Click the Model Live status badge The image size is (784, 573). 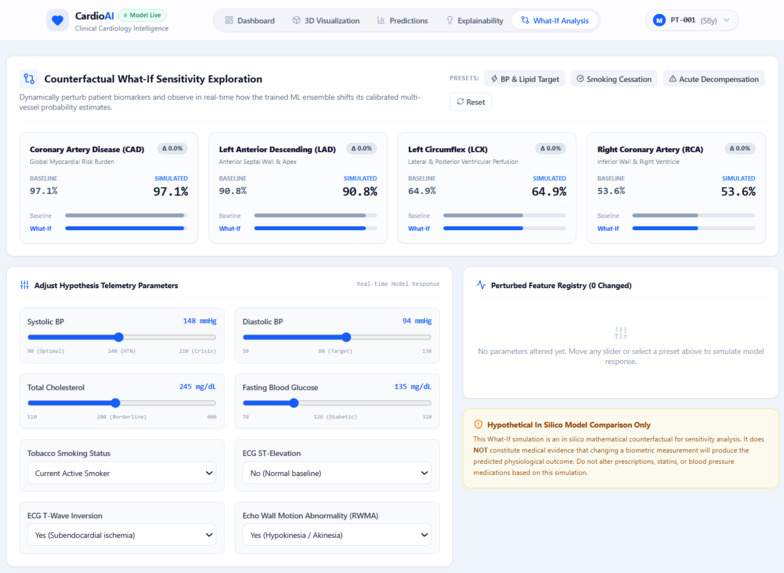[x=142, y=15]
